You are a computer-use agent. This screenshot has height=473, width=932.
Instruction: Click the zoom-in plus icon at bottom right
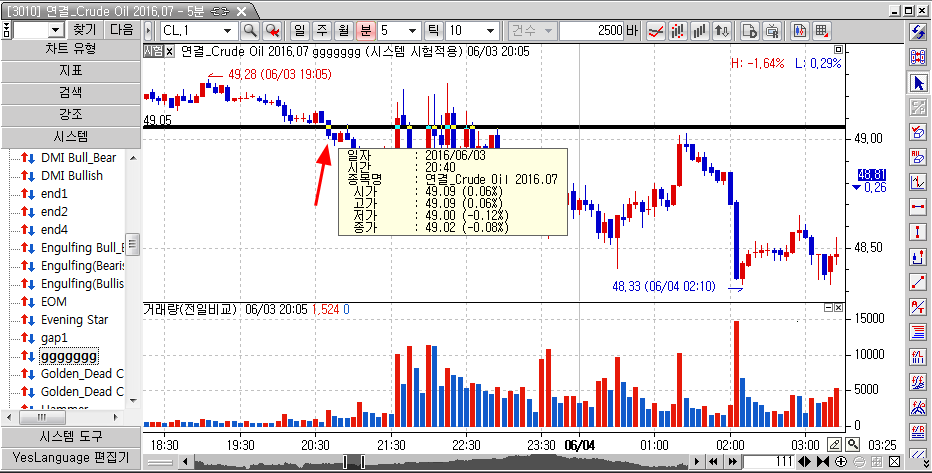(x=840, y=461)
